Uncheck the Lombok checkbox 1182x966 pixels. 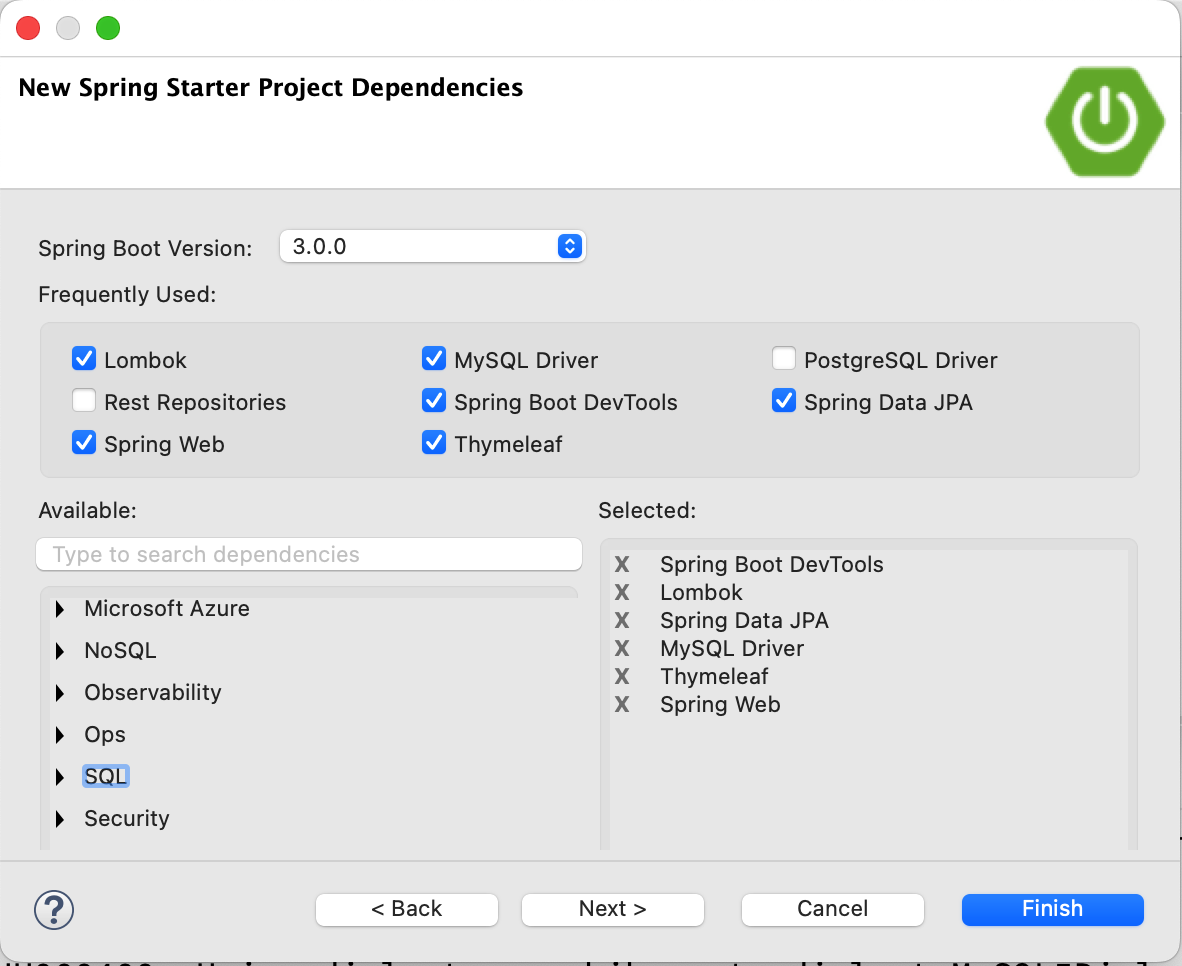(84, 359)
